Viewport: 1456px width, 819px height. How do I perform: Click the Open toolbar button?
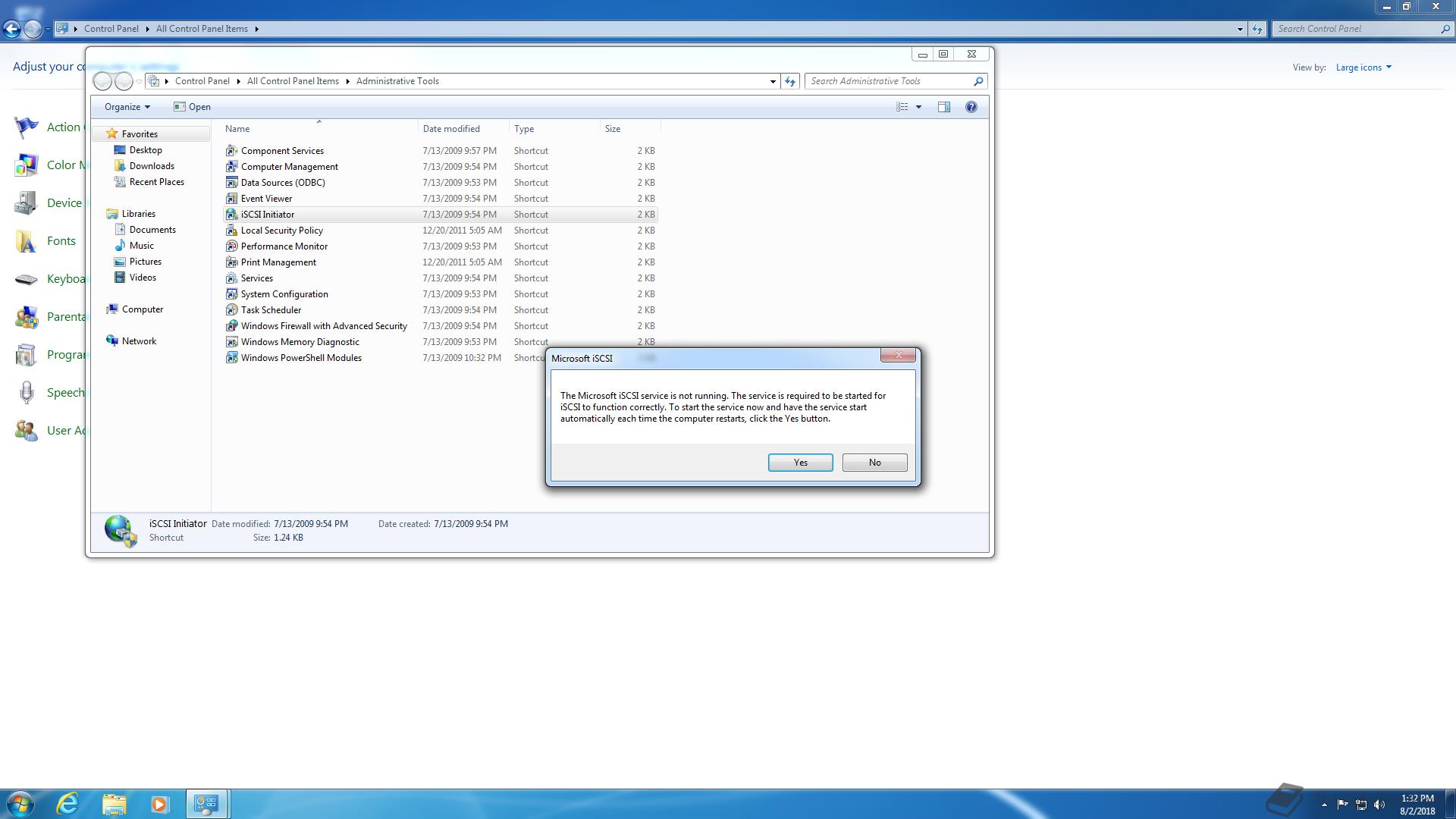(192, 107)
